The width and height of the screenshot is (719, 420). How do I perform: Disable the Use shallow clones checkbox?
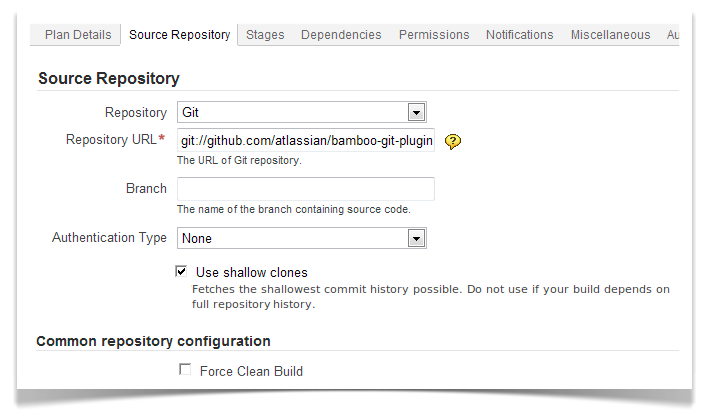tap(181, 271)
